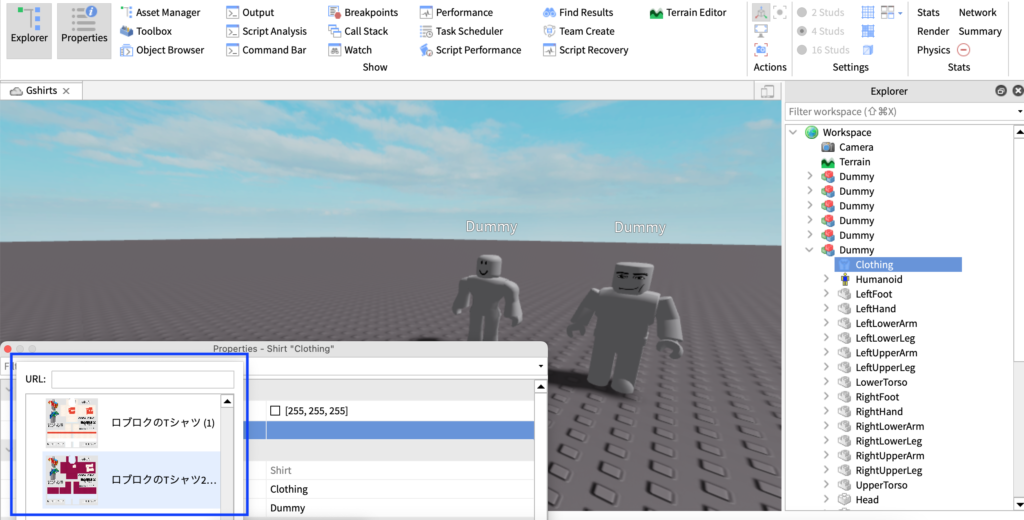Select the Camera object in Explorer
1024x520 pixels.
click(x=856, y=147)
